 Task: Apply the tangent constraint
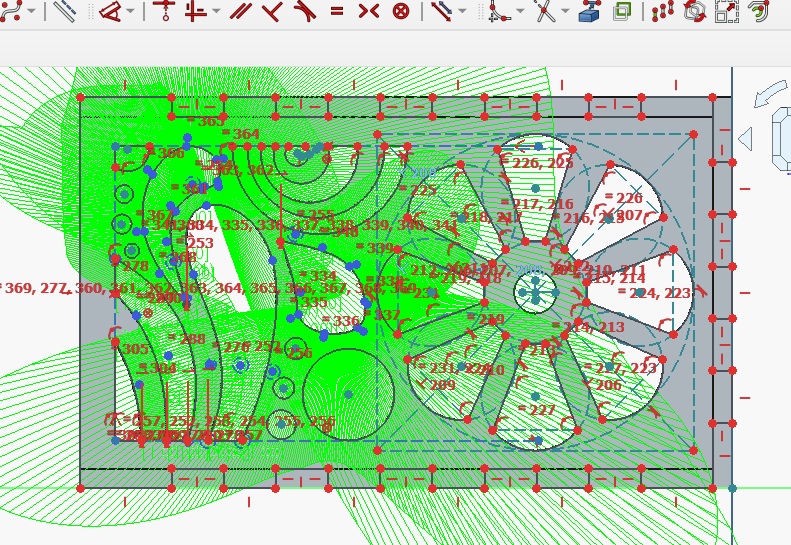point(304,11)
